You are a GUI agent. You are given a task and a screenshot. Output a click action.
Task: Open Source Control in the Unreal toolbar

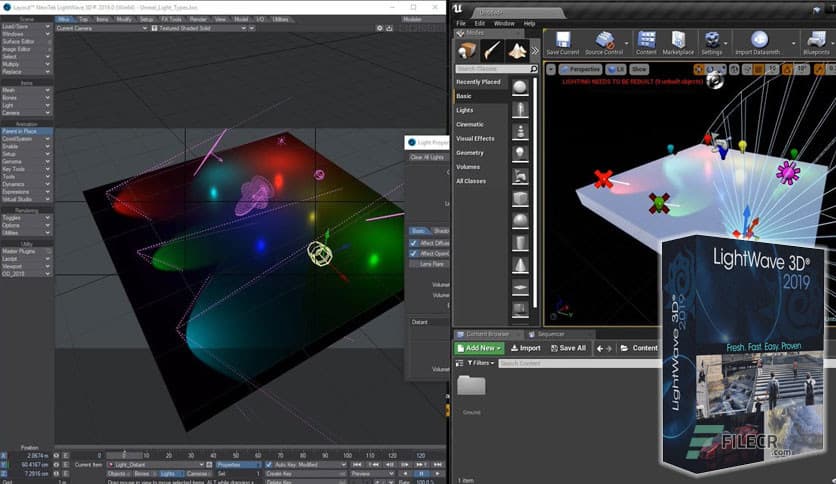(x=604, y=43)
